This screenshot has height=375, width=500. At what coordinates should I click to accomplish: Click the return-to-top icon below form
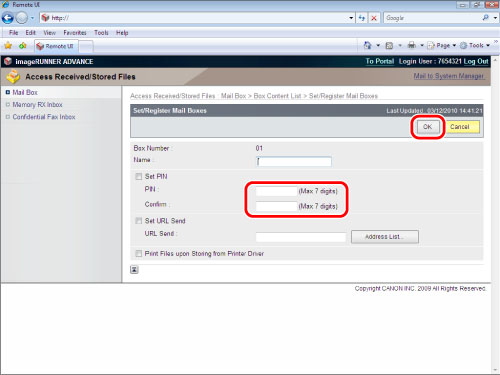point(134,270)
